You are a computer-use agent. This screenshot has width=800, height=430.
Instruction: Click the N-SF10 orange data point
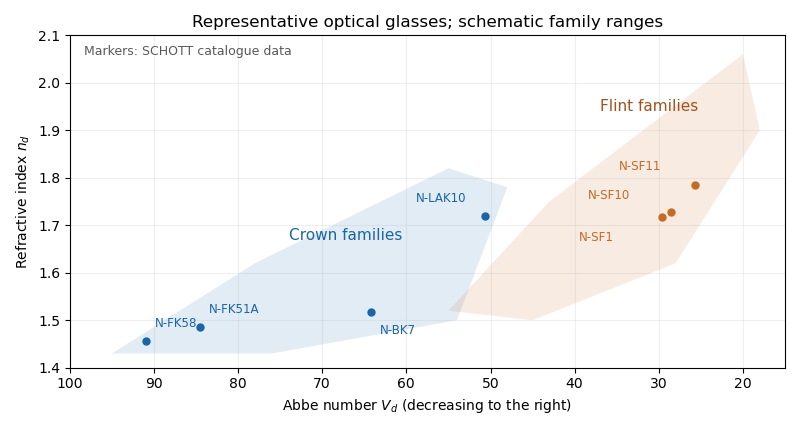tap(671, 212)
